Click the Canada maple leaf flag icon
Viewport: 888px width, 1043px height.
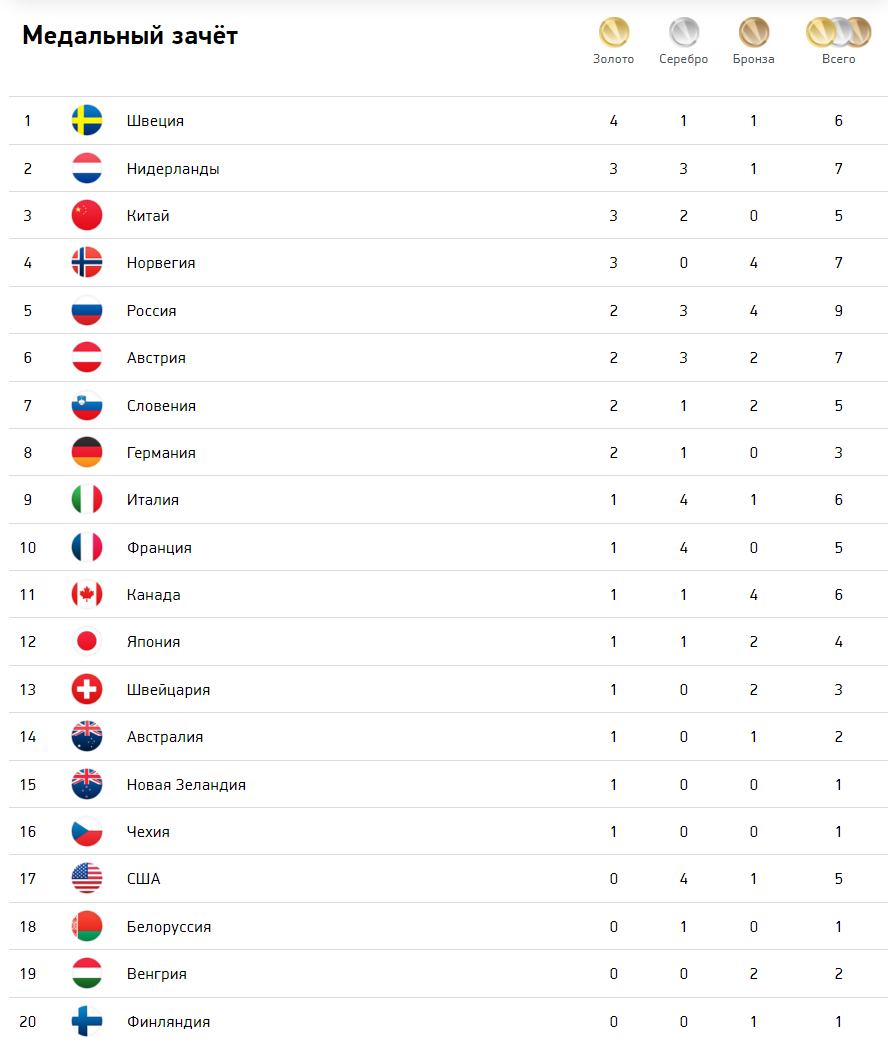87,595
